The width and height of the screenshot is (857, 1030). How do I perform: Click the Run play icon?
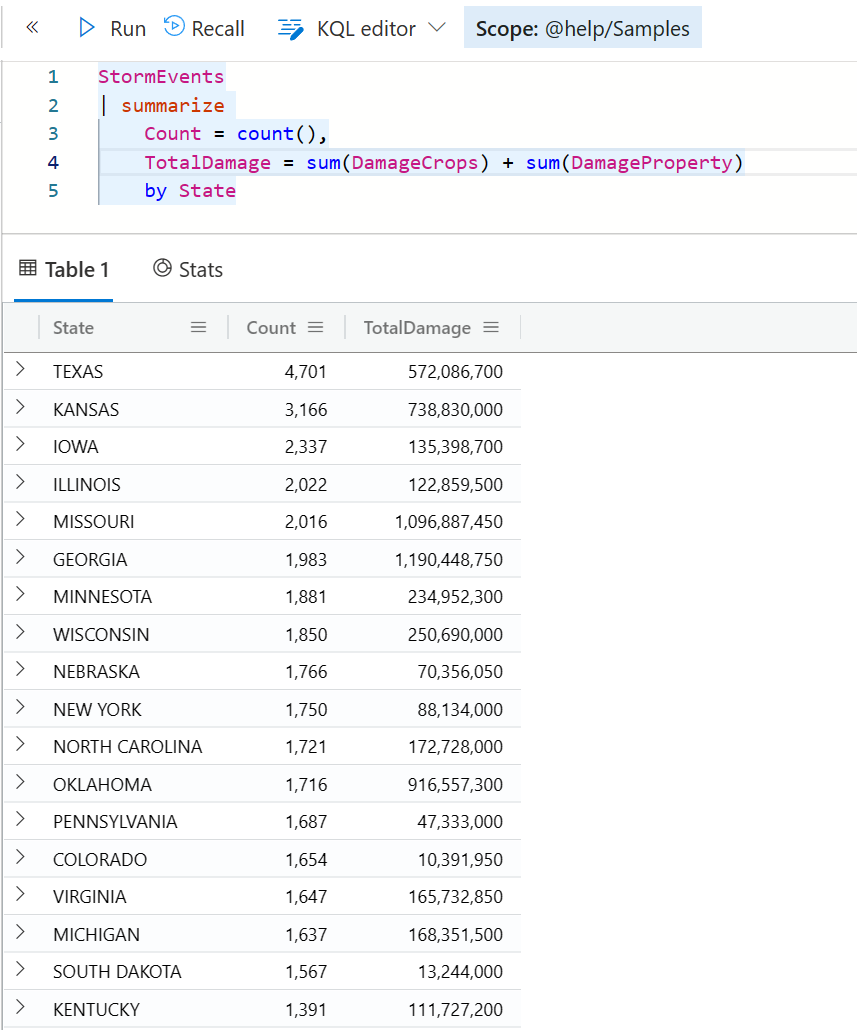[87, 28]
